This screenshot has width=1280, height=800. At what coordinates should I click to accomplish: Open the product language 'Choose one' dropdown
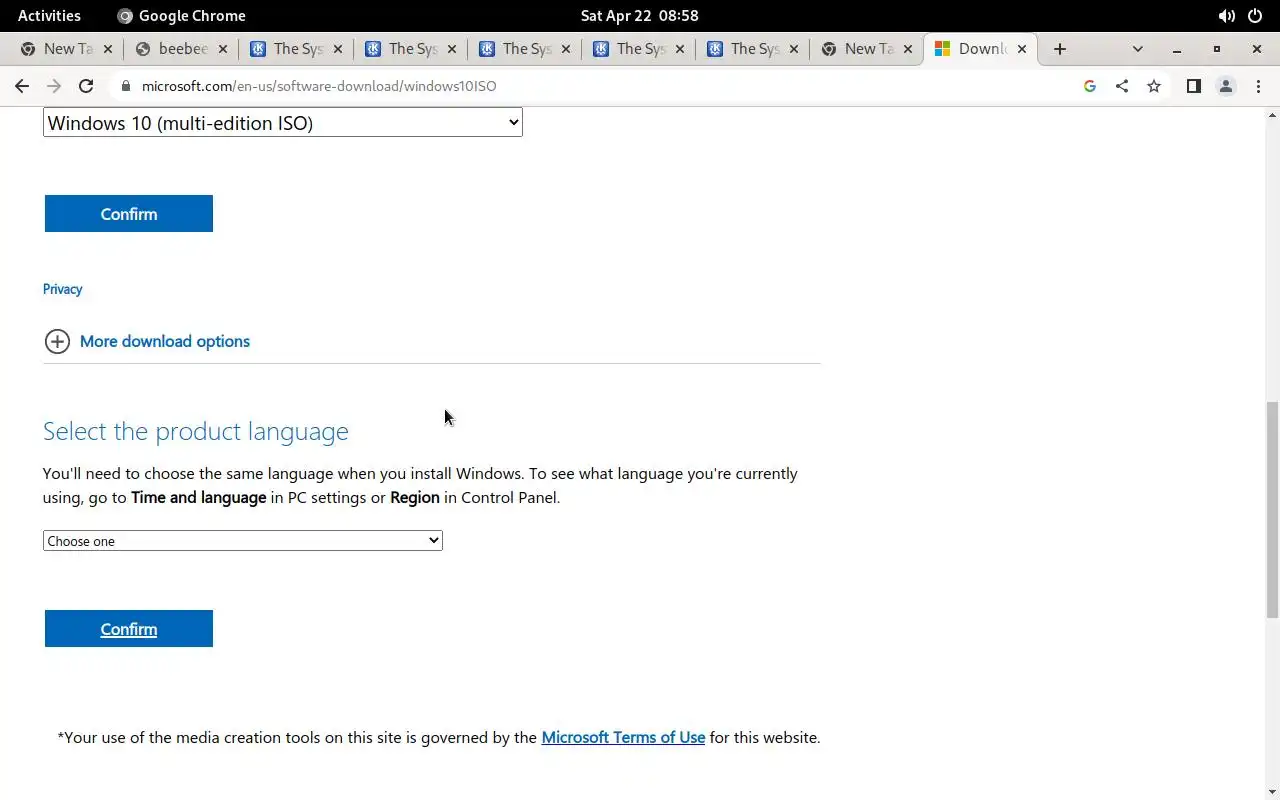(242, 540)
